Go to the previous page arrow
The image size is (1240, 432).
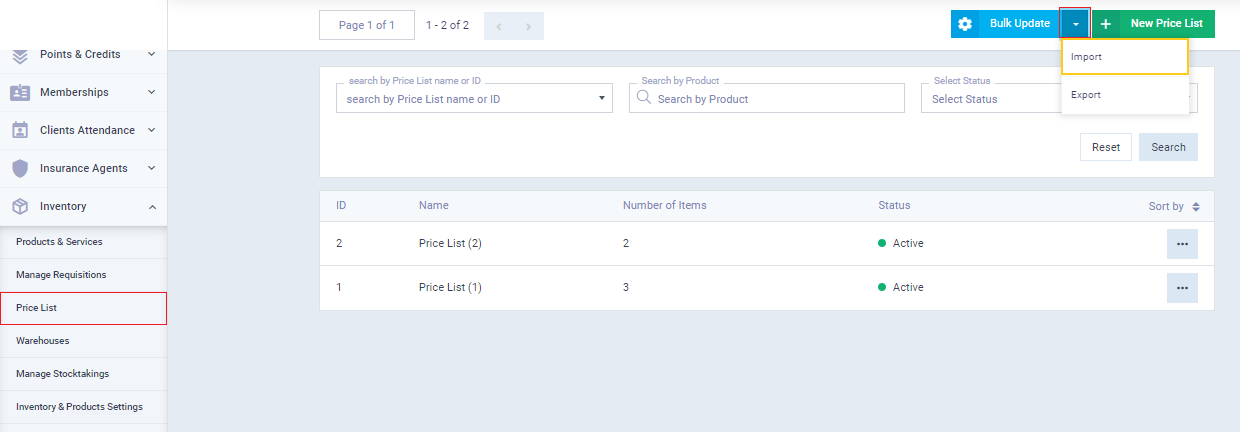[499, 26]
